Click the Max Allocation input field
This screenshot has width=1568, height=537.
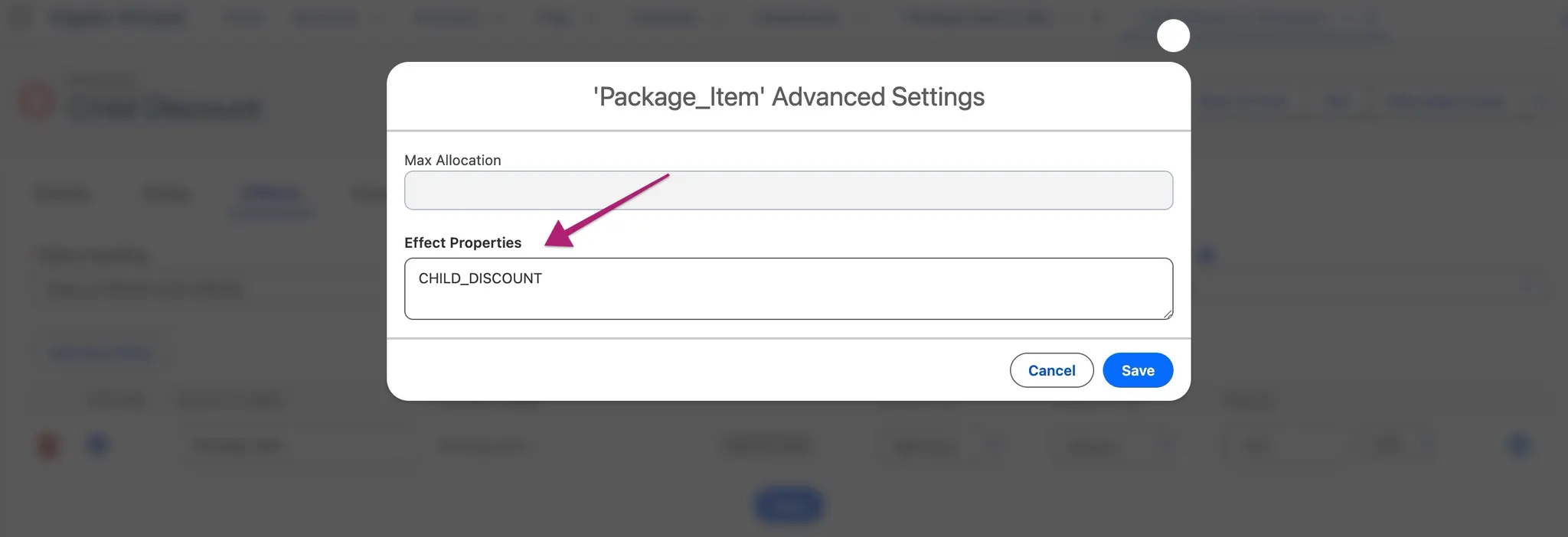click(x=788, y=190)
